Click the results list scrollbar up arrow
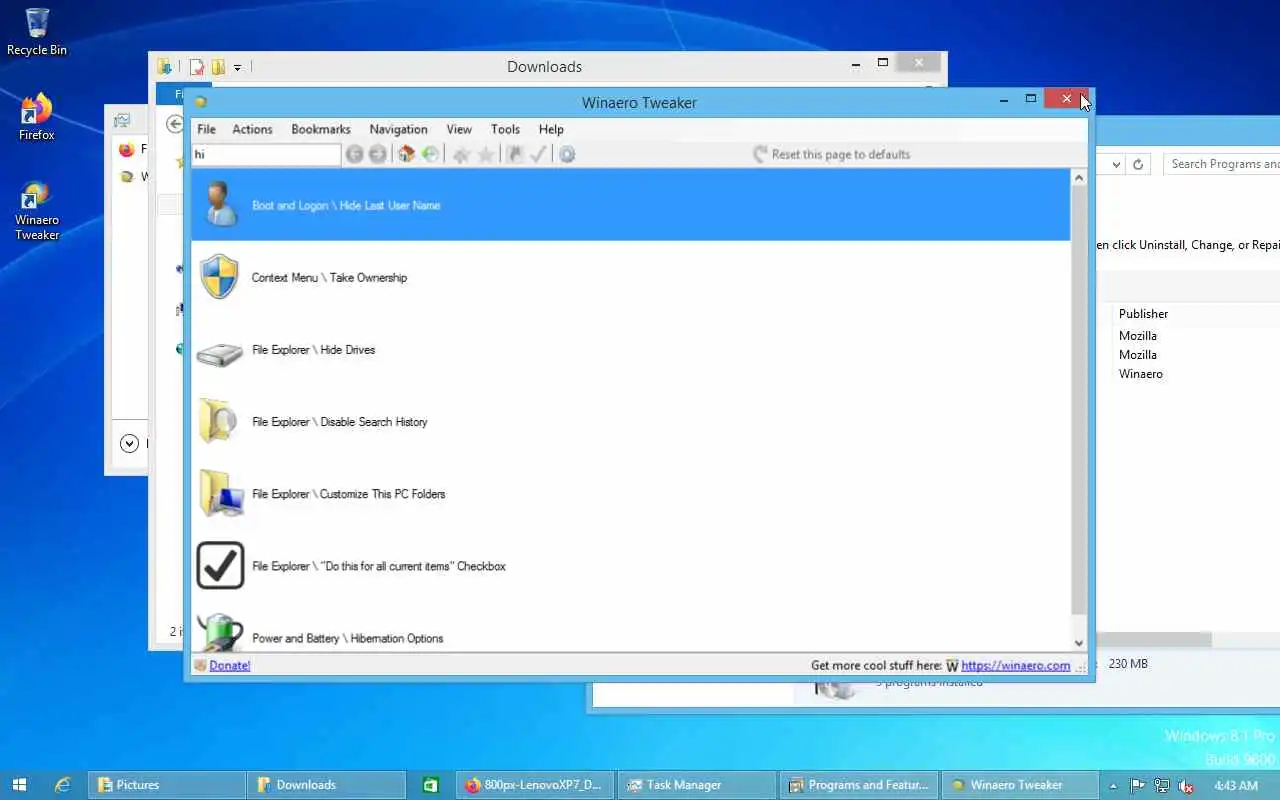The width and height of the screenshot is (1280, 800). coord(1079,178)
